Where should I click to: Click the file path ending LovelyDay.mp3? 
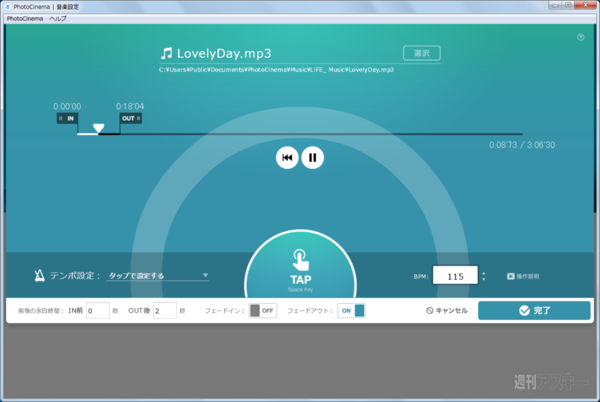pyautogui.click(x=276, y=70)
